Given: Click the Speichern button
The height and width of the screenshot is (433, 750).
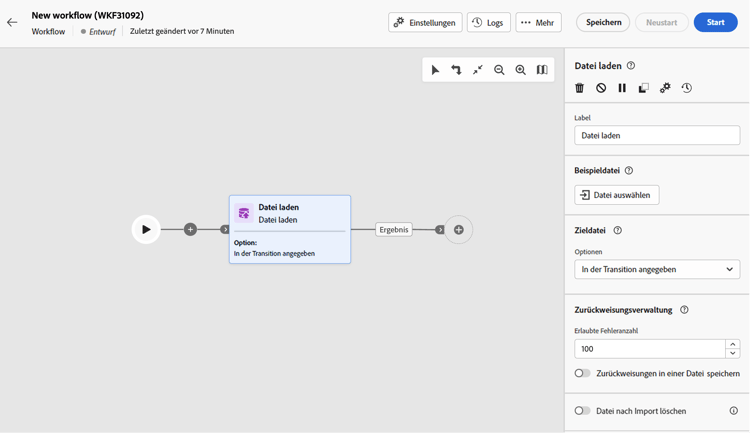Looking at the screenshot, I should tap(603, 22).
